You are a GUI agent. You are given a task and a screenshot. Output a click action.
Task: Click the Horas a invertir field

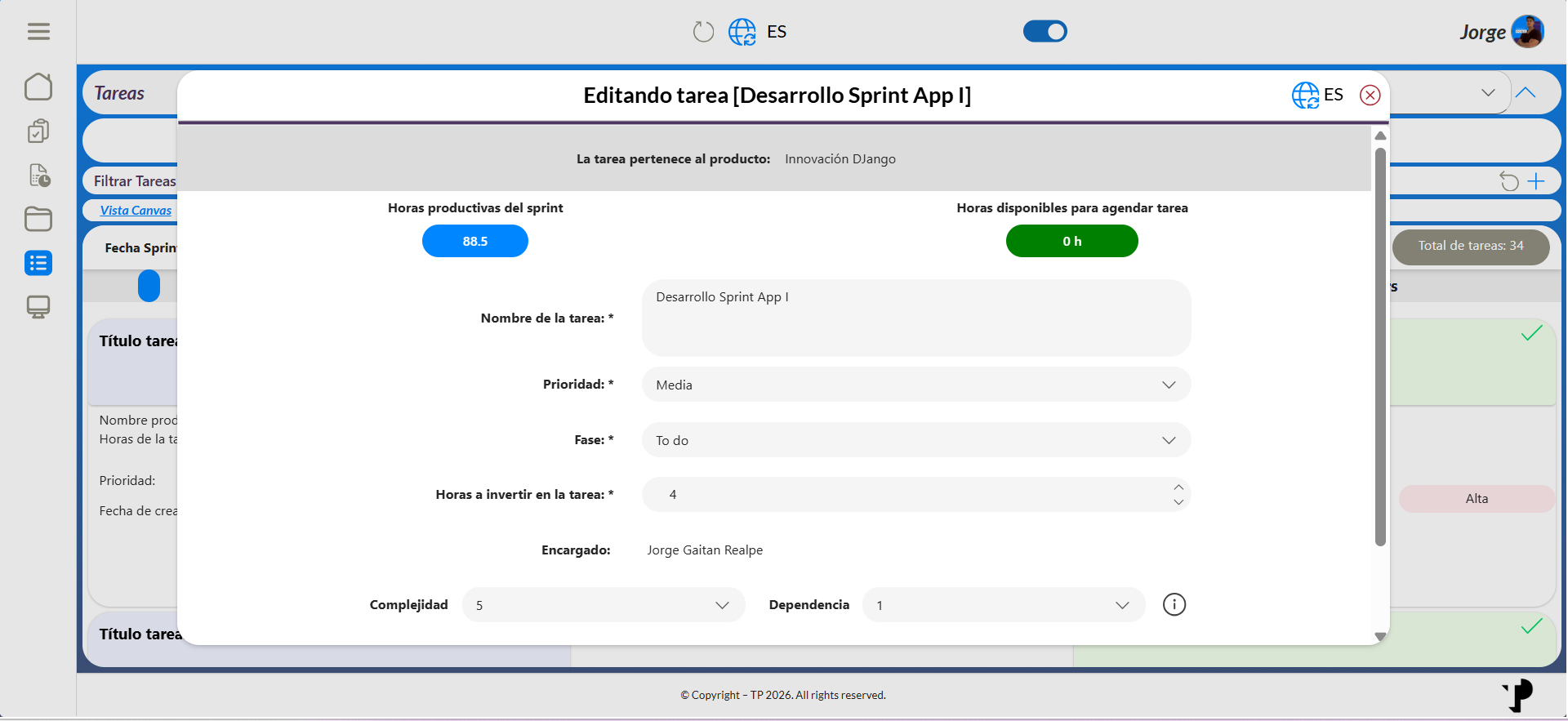(916, 495)
